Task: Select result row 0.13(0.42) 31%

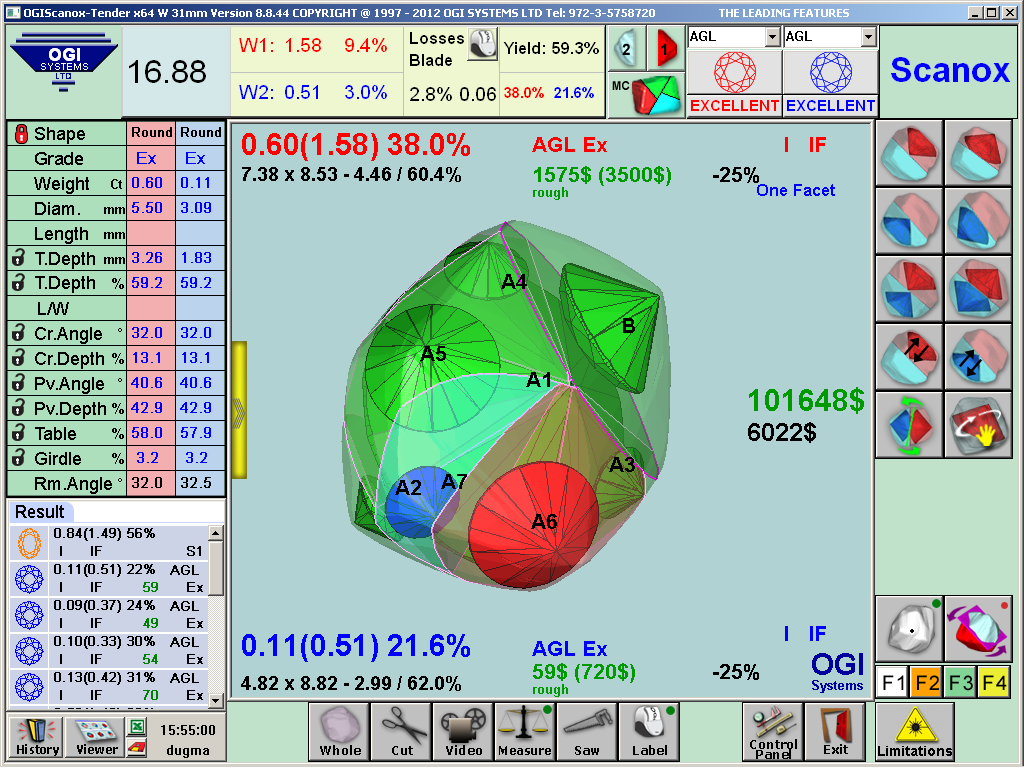Action: point(109,686)
